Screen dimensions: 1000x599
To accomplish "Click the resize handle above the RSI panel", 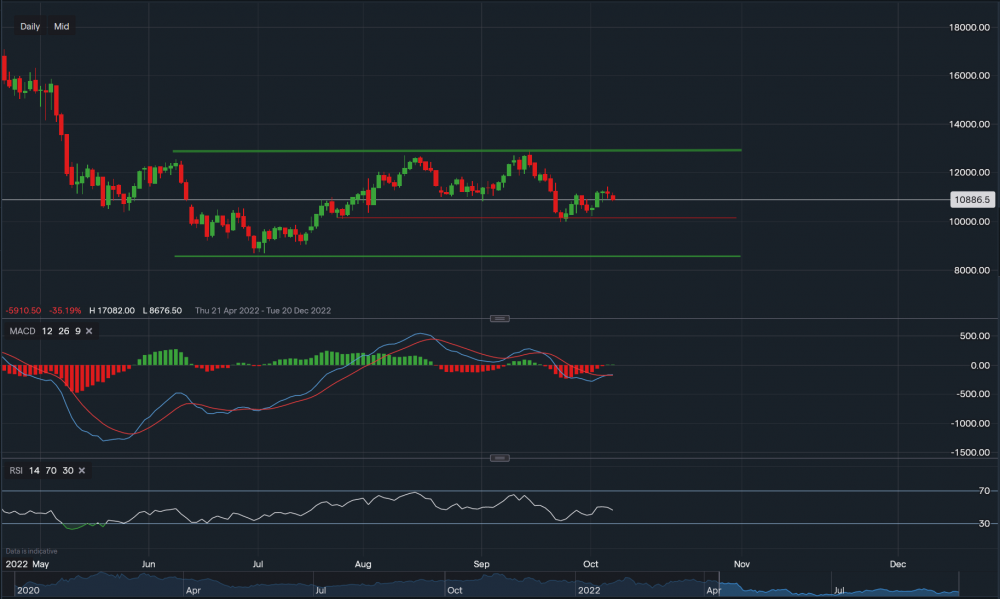I will point(500,457).
